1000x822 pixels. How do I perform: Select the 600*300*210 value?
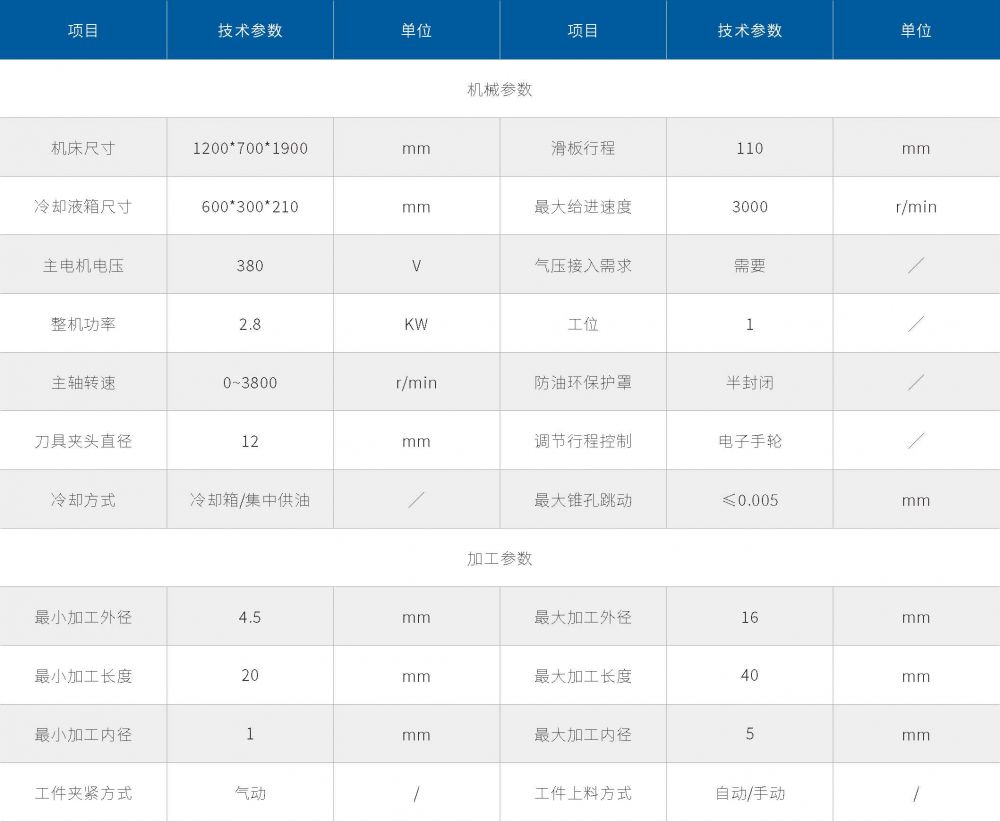pyautogui.click(x=250, y=207)
